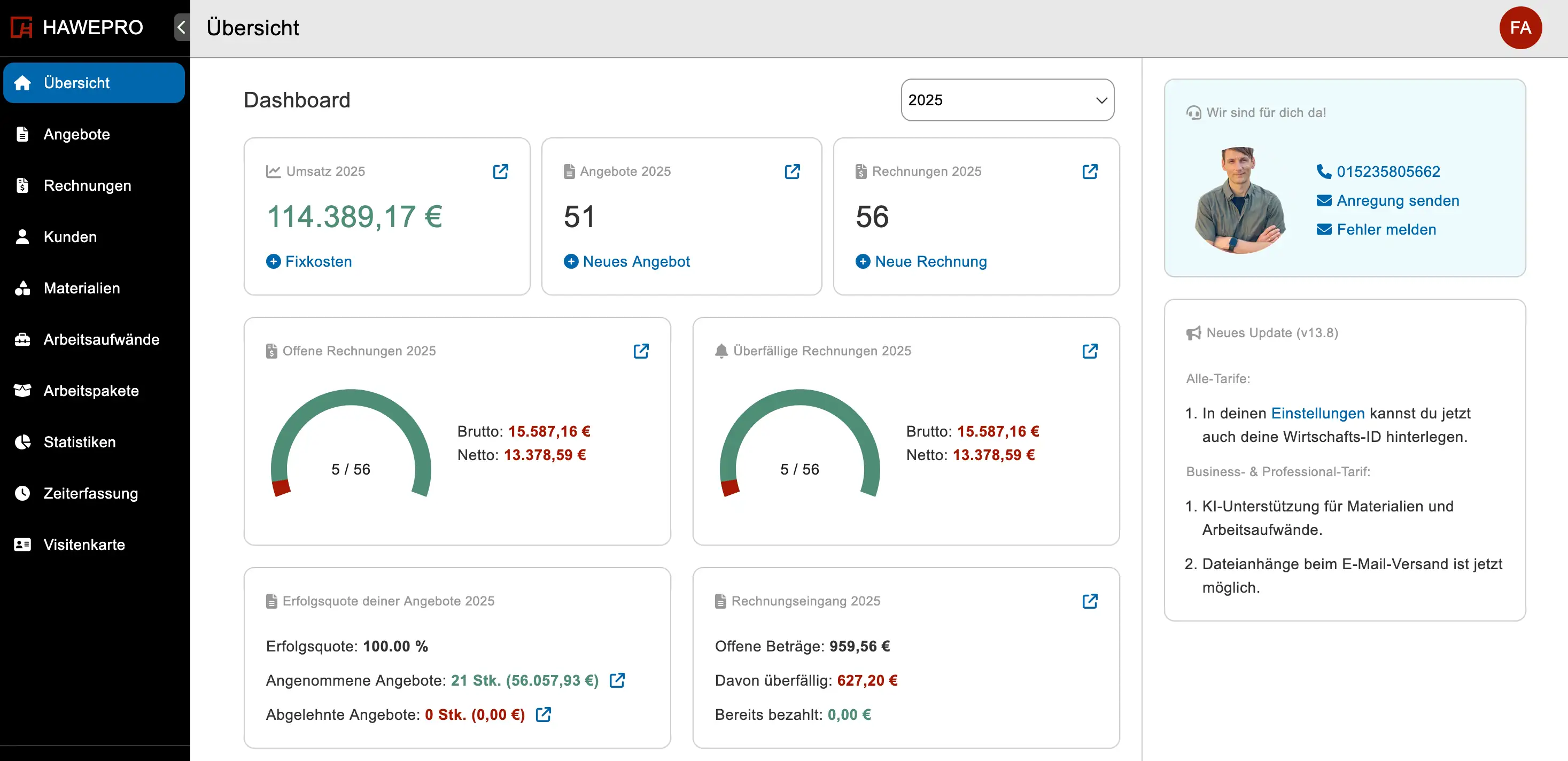
Task: Open Angebote in sidebar
Action: 94,134
